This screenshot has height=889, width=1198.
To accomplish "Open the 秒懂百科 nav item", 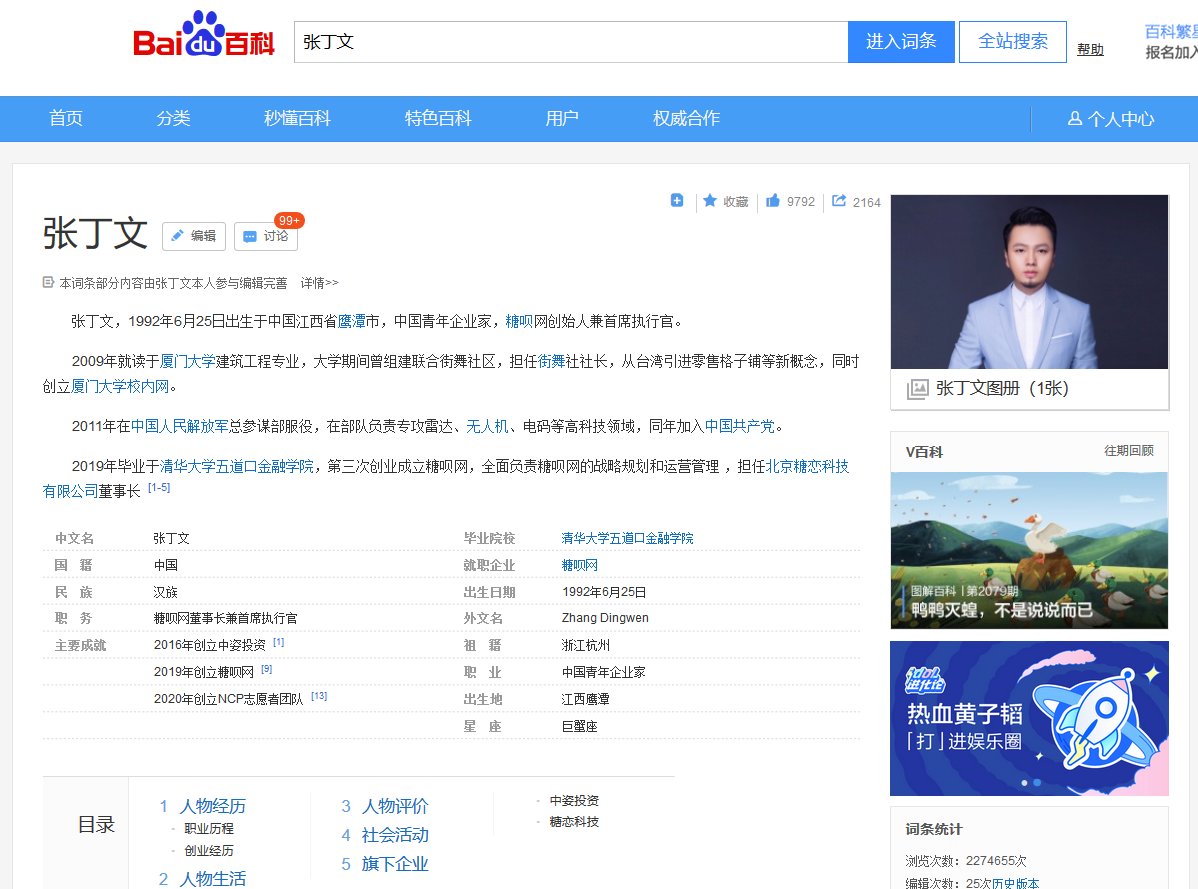I will click(x=297, y=118).
